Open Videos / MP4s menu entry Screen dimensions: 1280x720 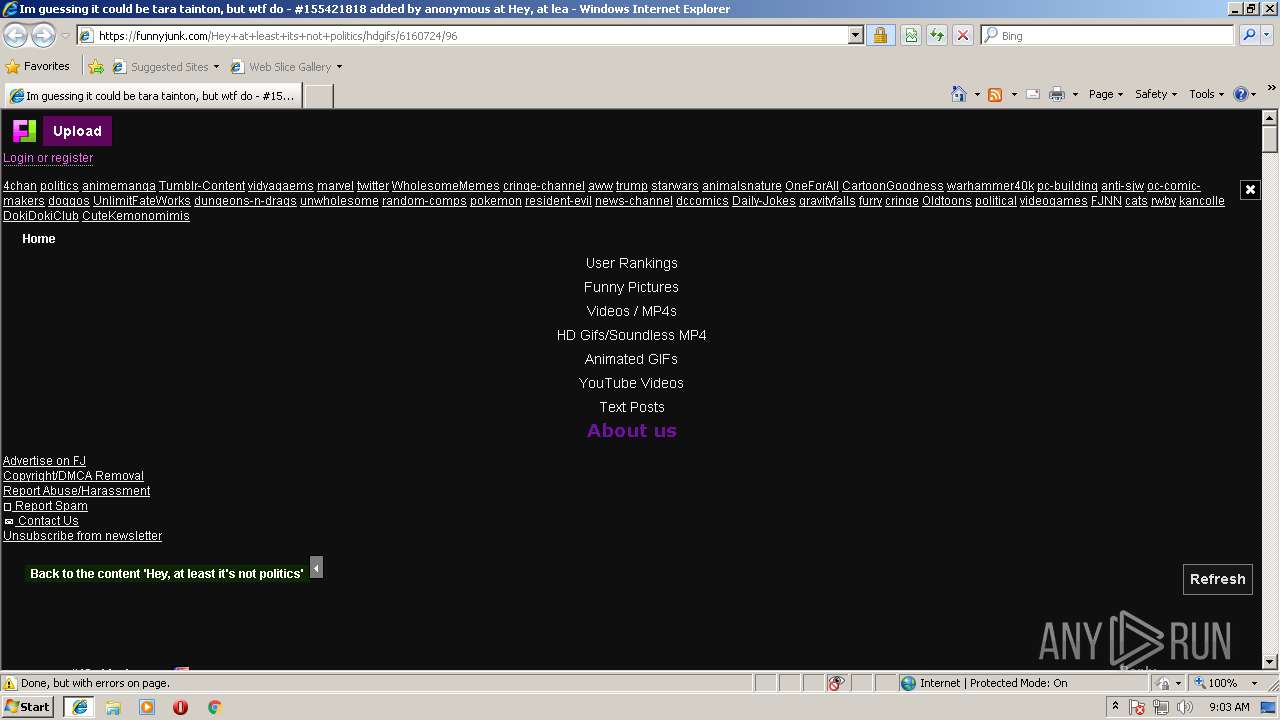point(632,311)
